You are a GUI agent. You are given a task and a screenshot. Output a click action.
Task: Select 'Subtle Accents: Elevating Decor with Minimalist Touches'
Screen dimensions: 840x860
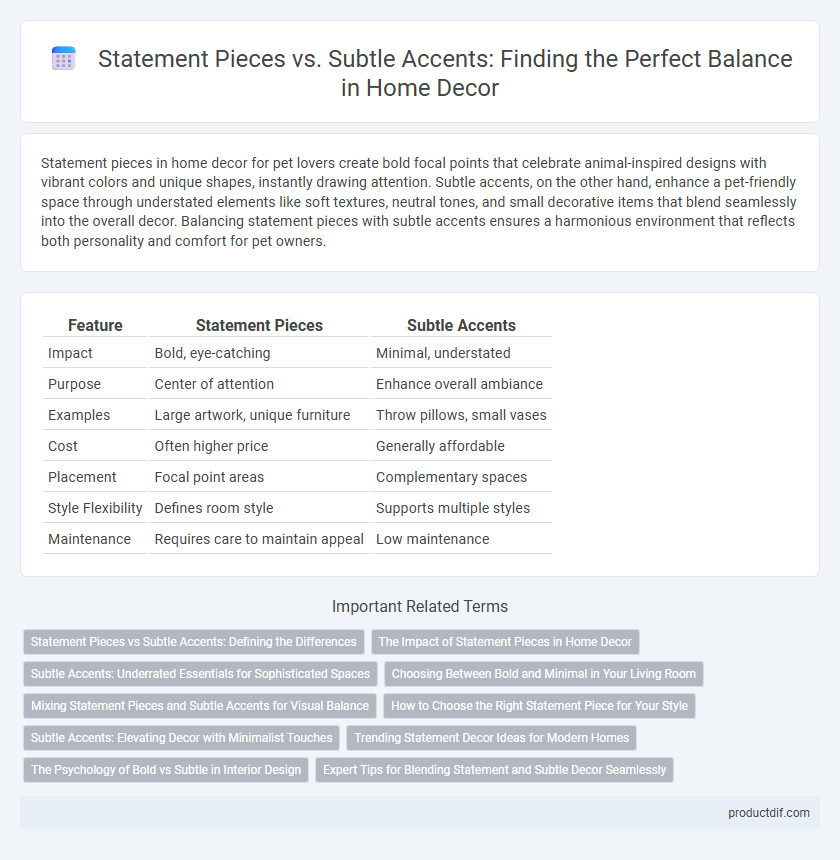[181, 738]
